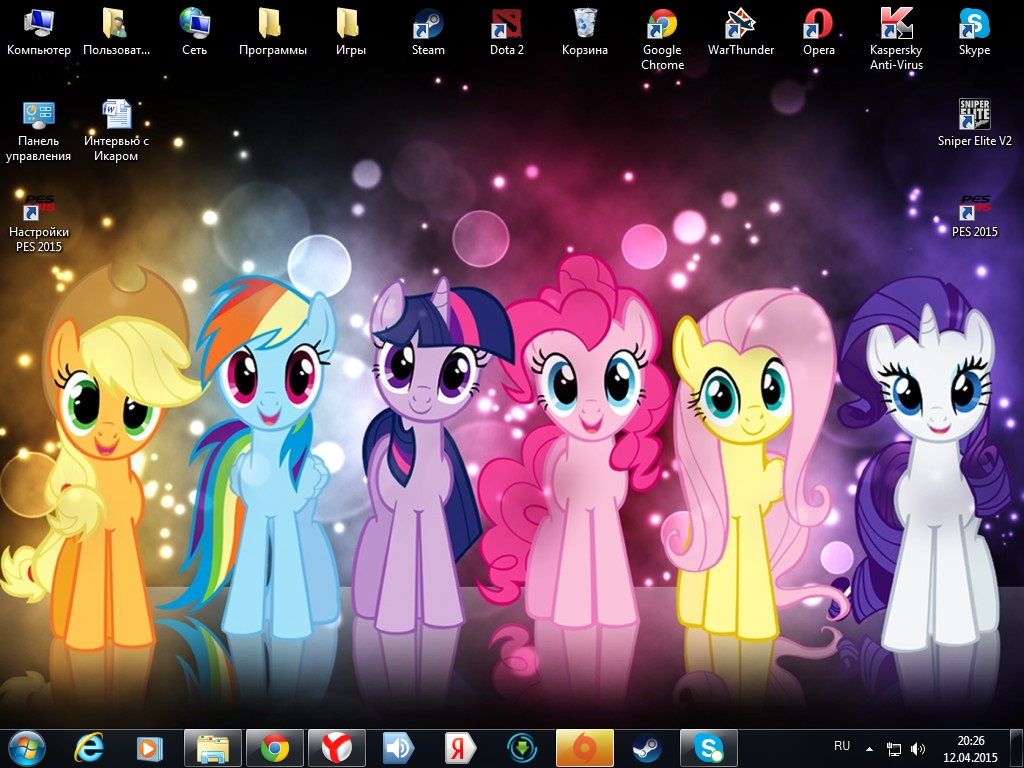Open the Yandex Я taskbar button
The width and height of the screenshot is (1024, 768).
point(460,748)
